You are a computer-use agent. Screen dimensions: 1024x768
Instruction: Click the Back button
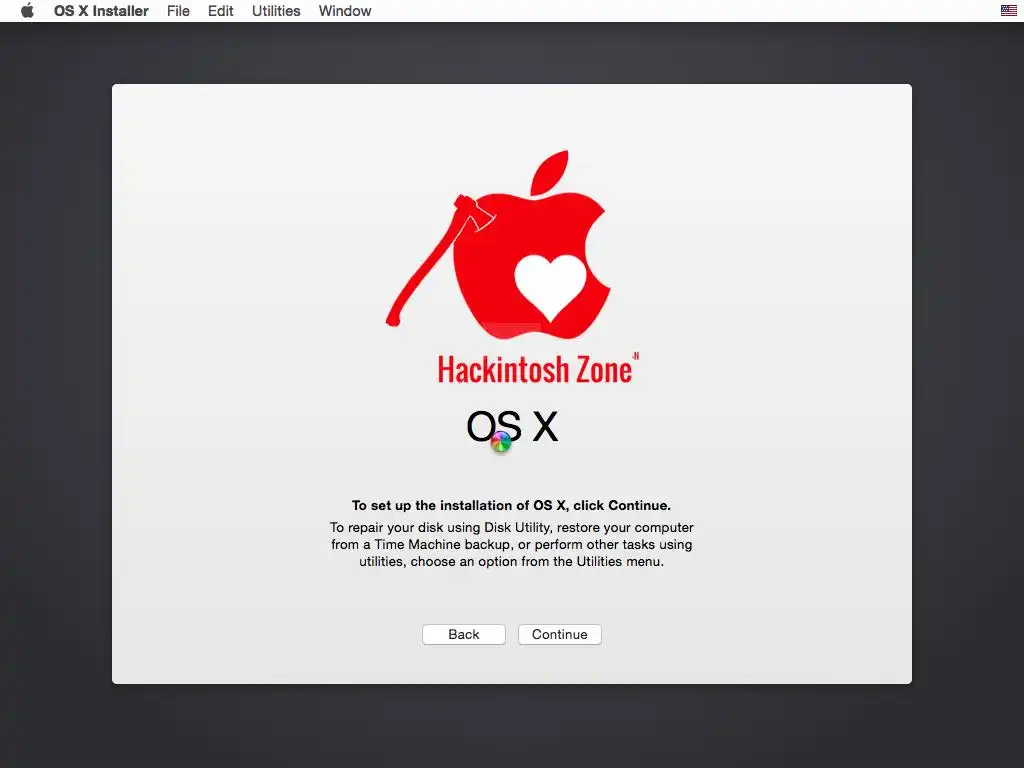coord(464,634)
